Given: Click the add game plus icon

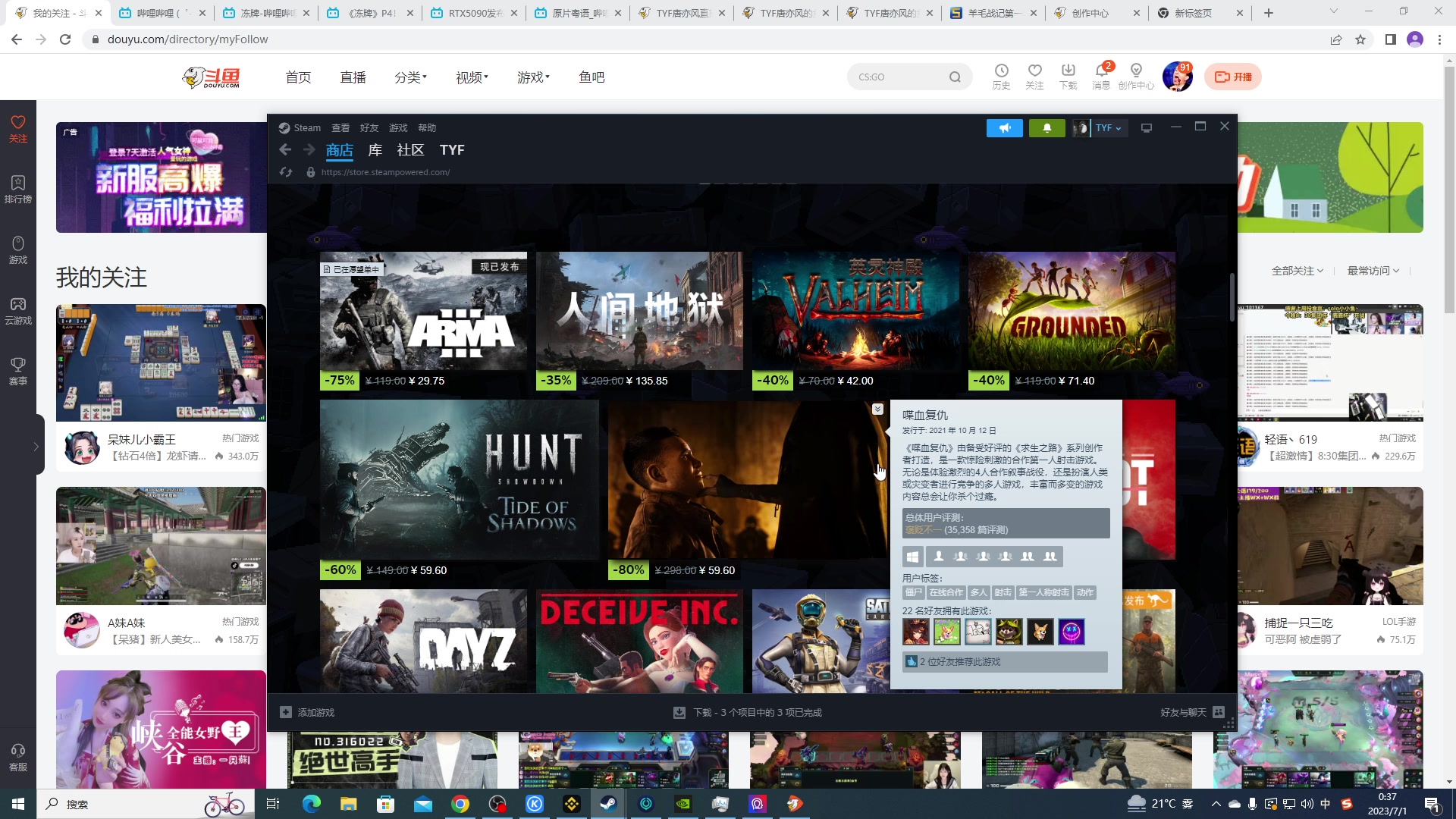Looking at the screenshot, I should [x=286, y=712].
